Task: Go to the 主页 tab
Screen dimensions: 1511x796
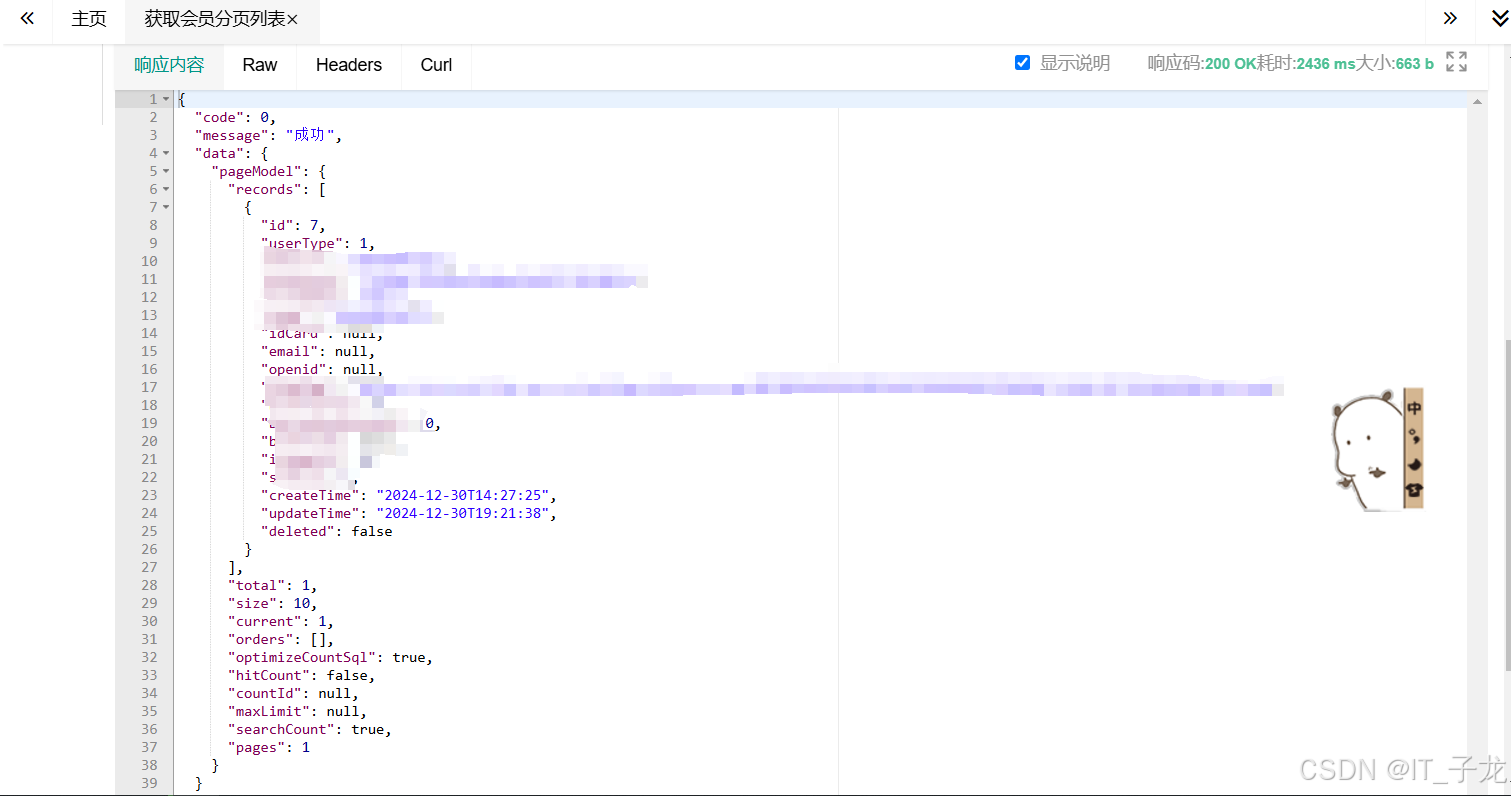Action: [88, 18]
